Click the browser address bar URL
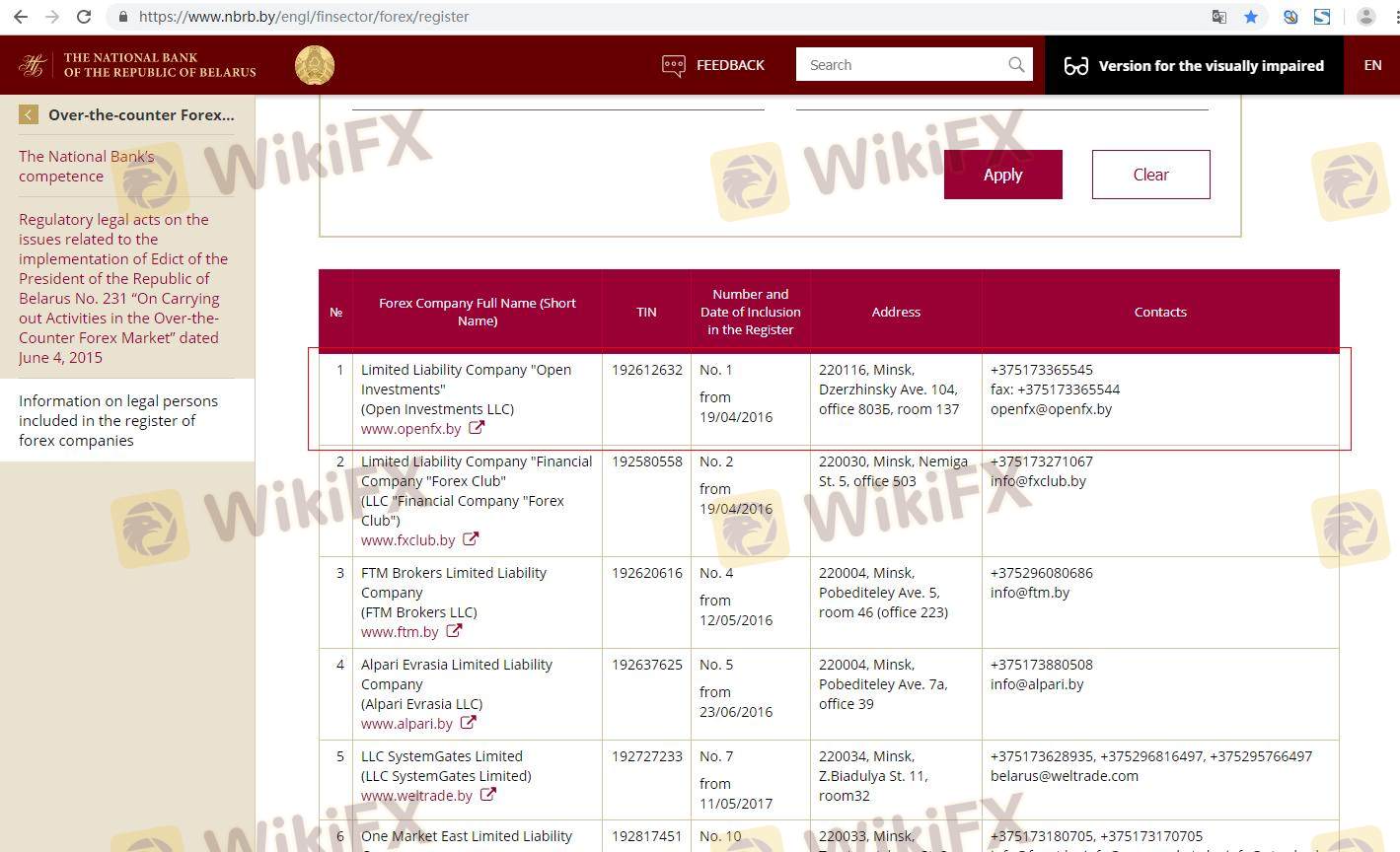This screenshot has height=852, width=1400. point(304,17)
